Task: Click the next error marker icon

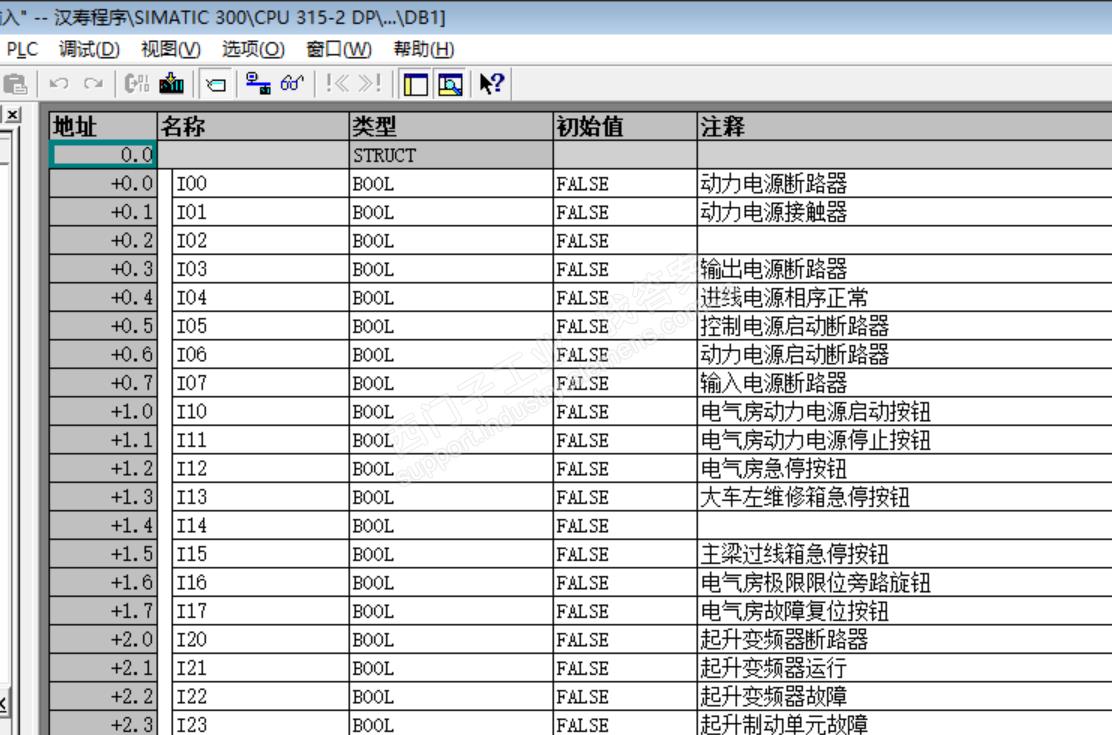Action: coord(370,84)
